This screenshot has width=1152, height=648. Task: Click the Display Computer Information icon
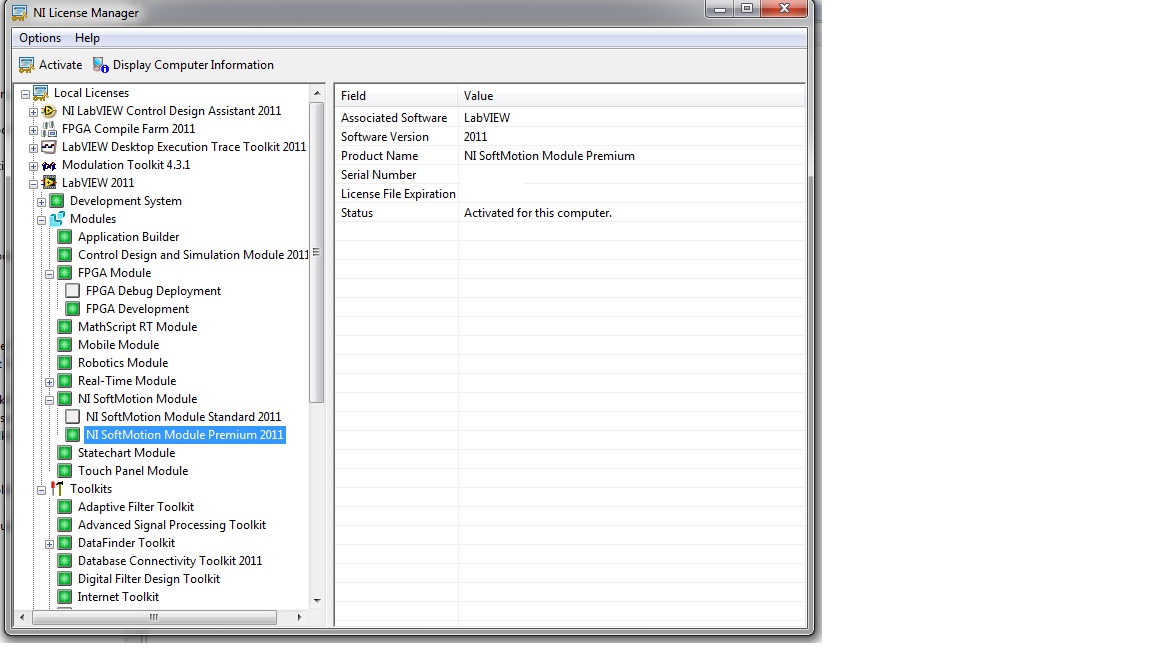coord(101,65)
